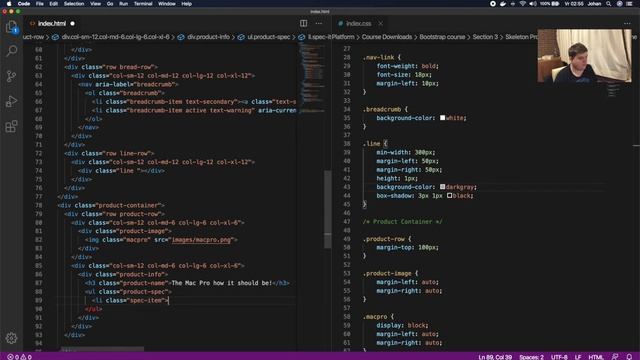Expand Bootstrap course breadcrumb
Image resolution: width=640 pixels, height=360 pixels.
[442, 37]
